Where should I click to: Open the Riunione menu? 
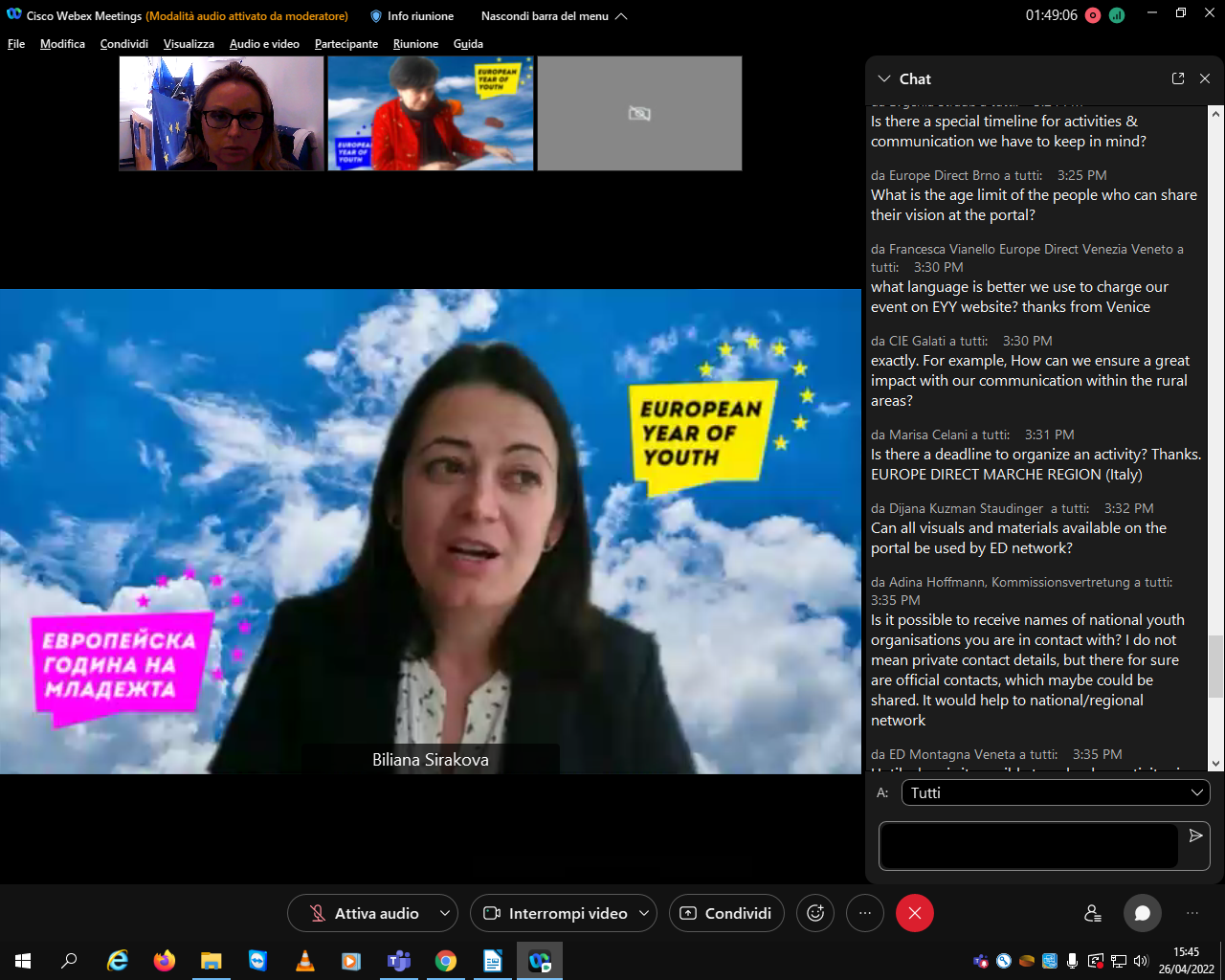[415, 44]
